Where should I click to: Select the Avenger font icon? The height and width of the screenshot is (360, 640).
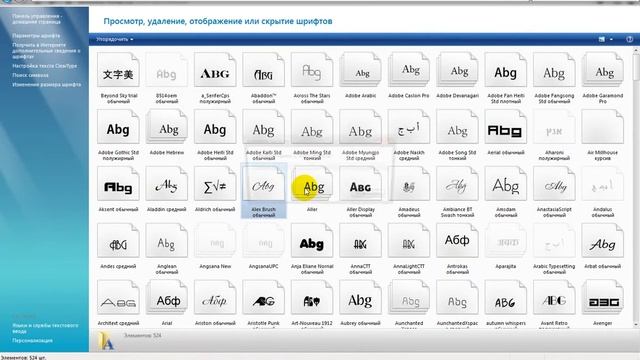(602, 297)
